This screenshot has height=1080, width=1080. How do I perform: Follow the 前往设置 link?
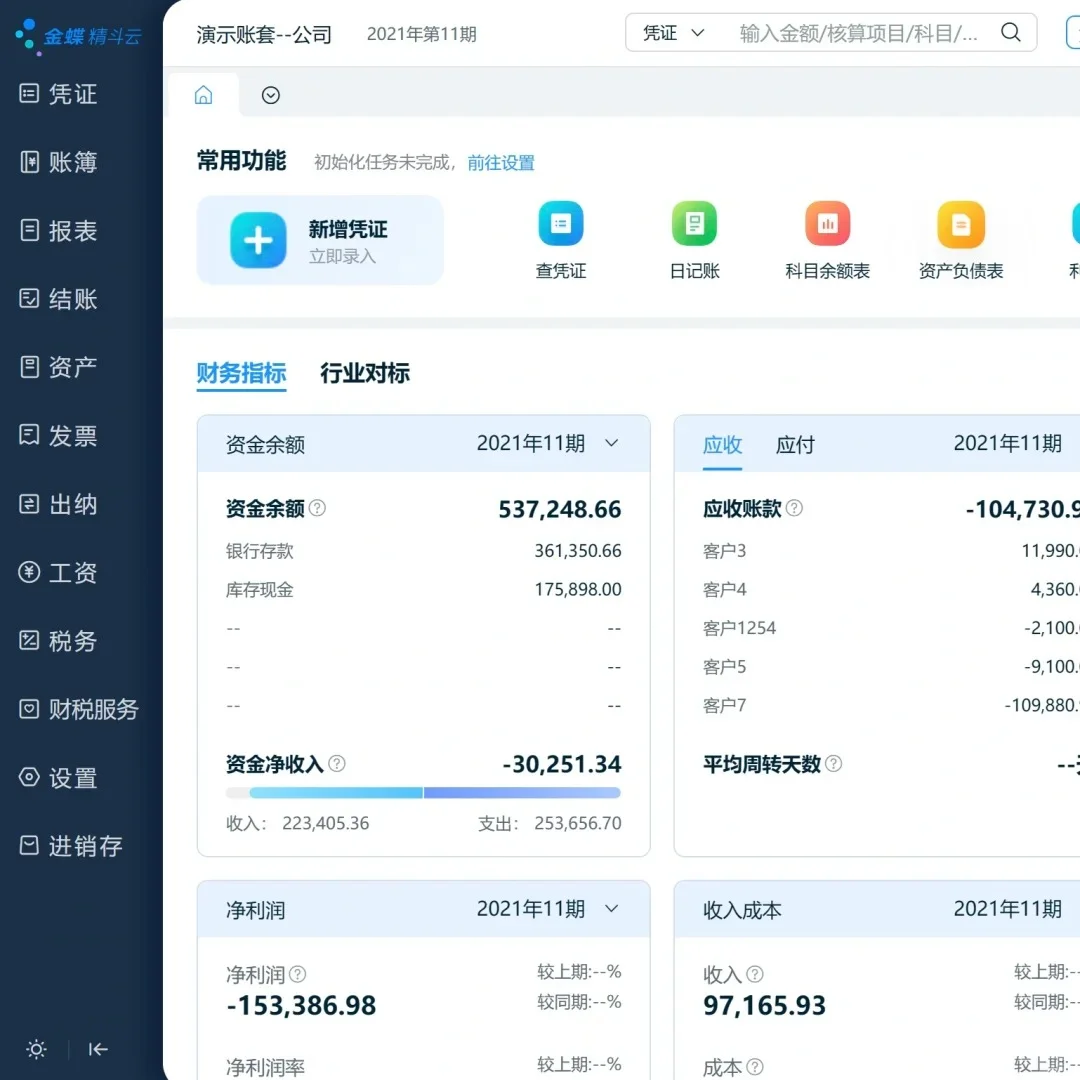pos(501,163)
